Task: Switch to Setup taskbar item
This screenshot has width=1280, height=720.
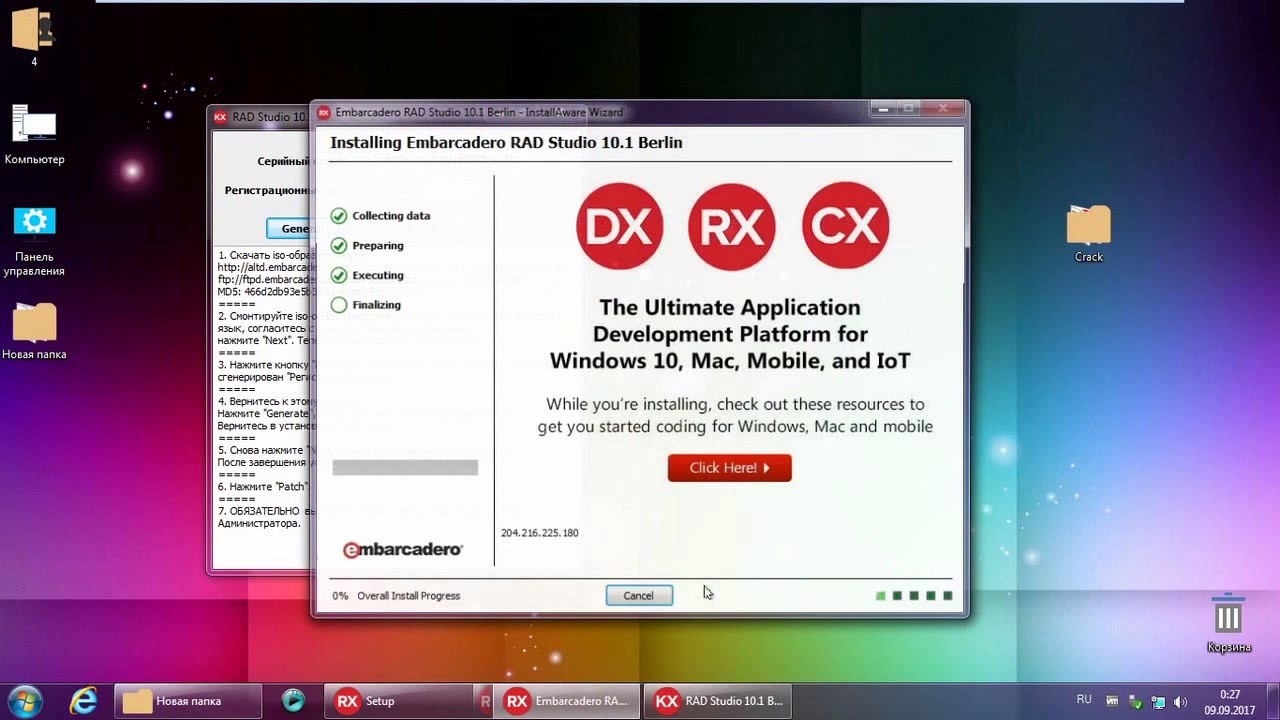Action: (x=399, y=701)
